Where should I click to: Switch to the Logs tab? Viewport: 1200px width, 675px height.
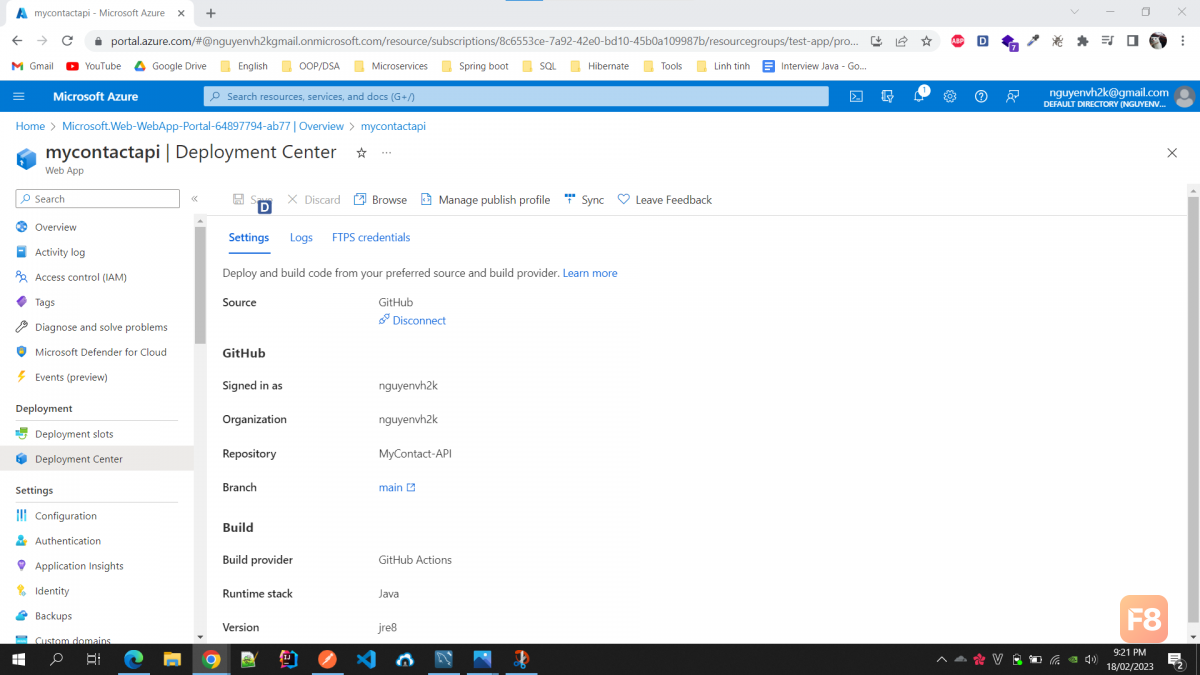pos(301,238)
